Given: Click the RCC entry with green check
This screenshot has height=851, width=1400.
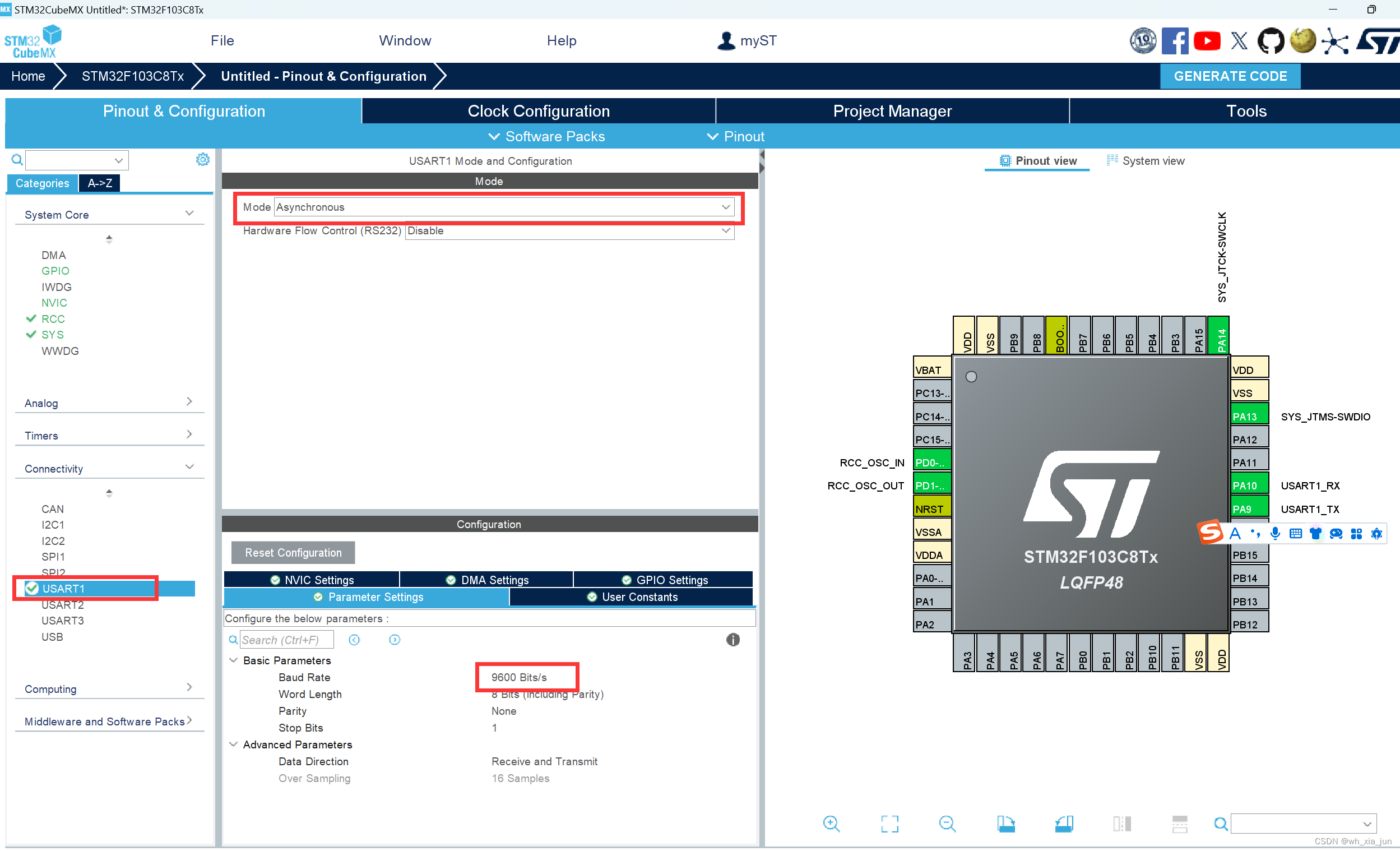Looking at the screenshot, I should pyautogui.click(x=53, y=319).
